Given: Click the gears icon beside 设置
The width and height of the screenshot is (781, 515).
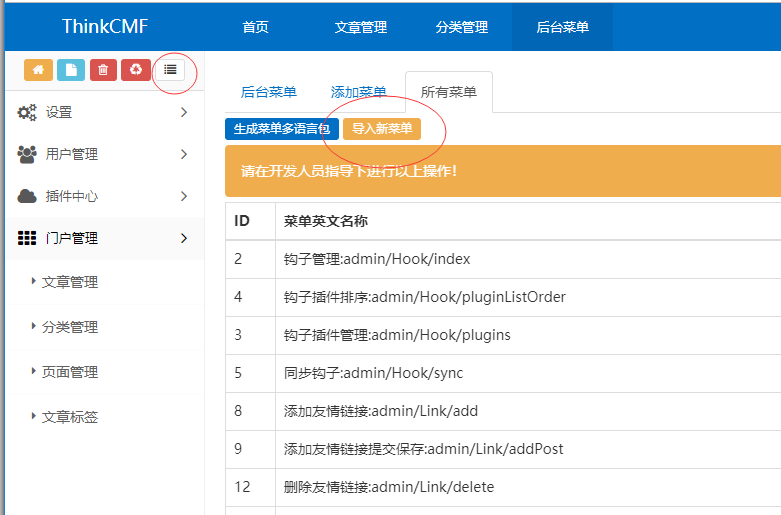Looking at the screenshot, I should coord(27,113).
